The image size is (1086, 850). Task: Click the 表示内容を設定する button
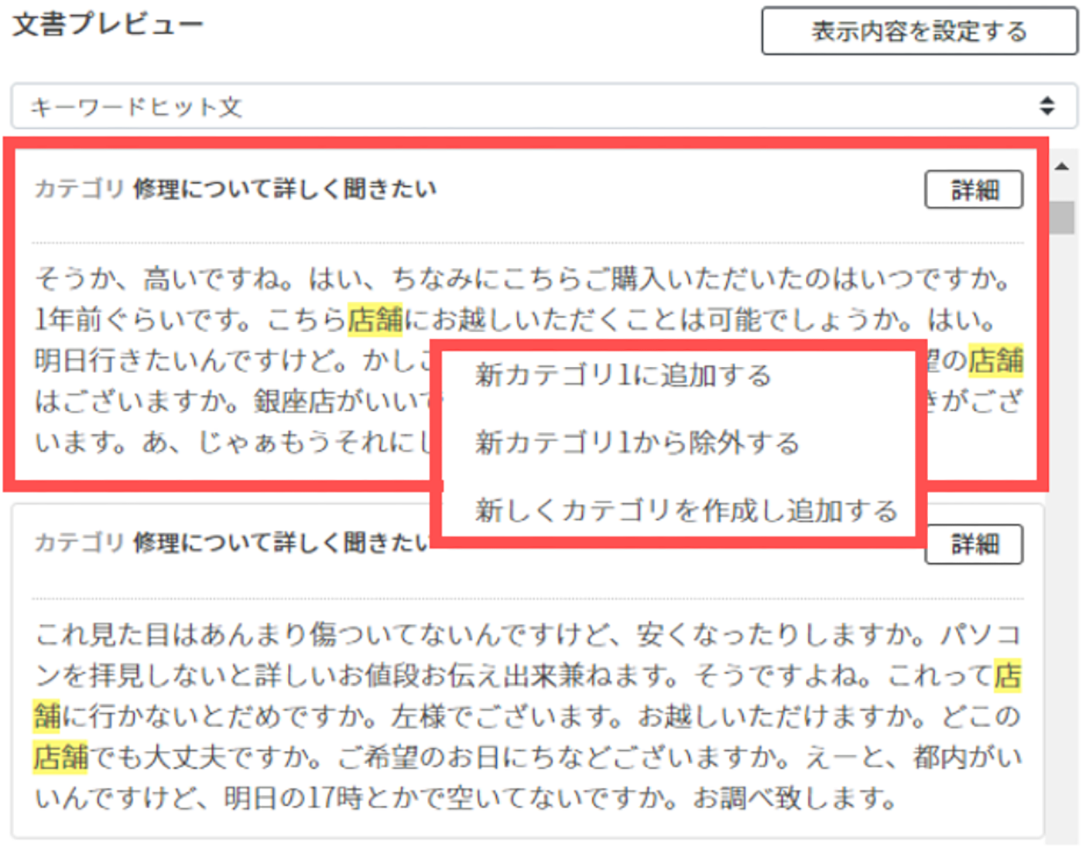(x=919, y=31)
